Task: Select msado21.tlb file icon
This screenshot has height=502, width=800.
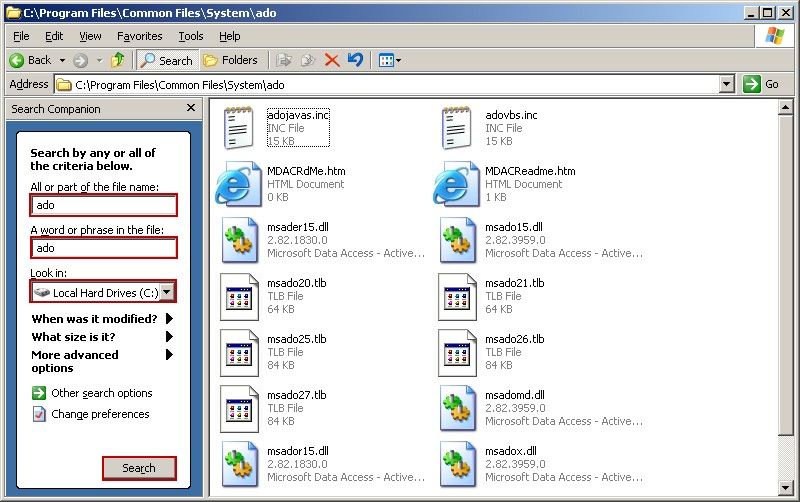Action: 457,296
